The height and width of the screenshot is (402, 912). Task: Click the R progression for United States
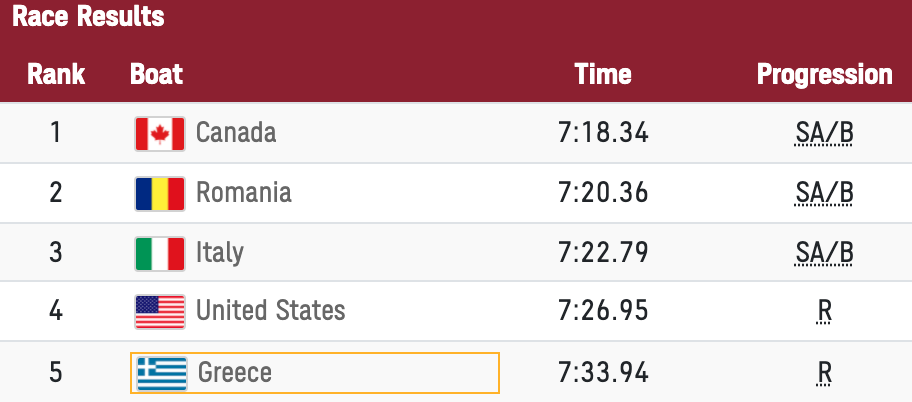coord(825,312)
